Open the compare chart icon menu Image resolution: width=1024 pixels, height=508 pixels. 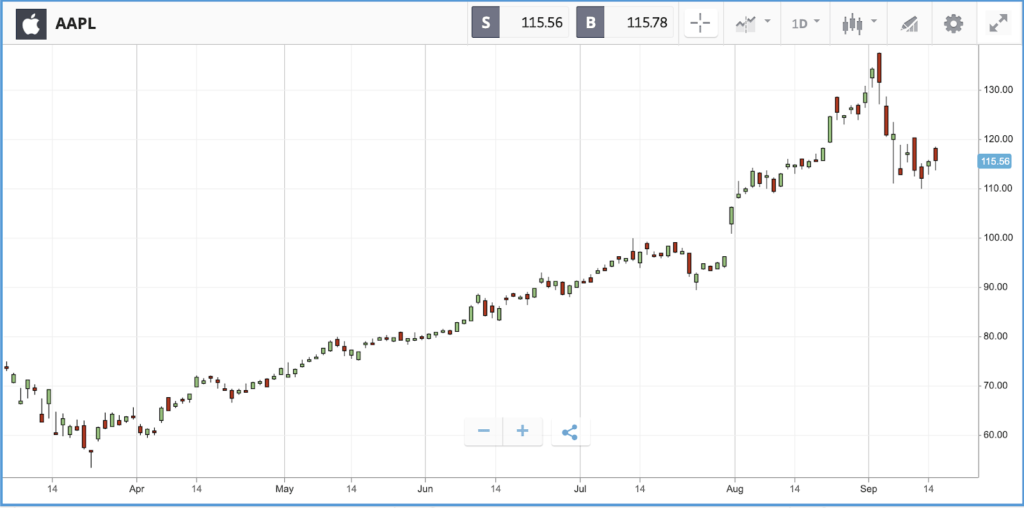click(x=753, y=24)
